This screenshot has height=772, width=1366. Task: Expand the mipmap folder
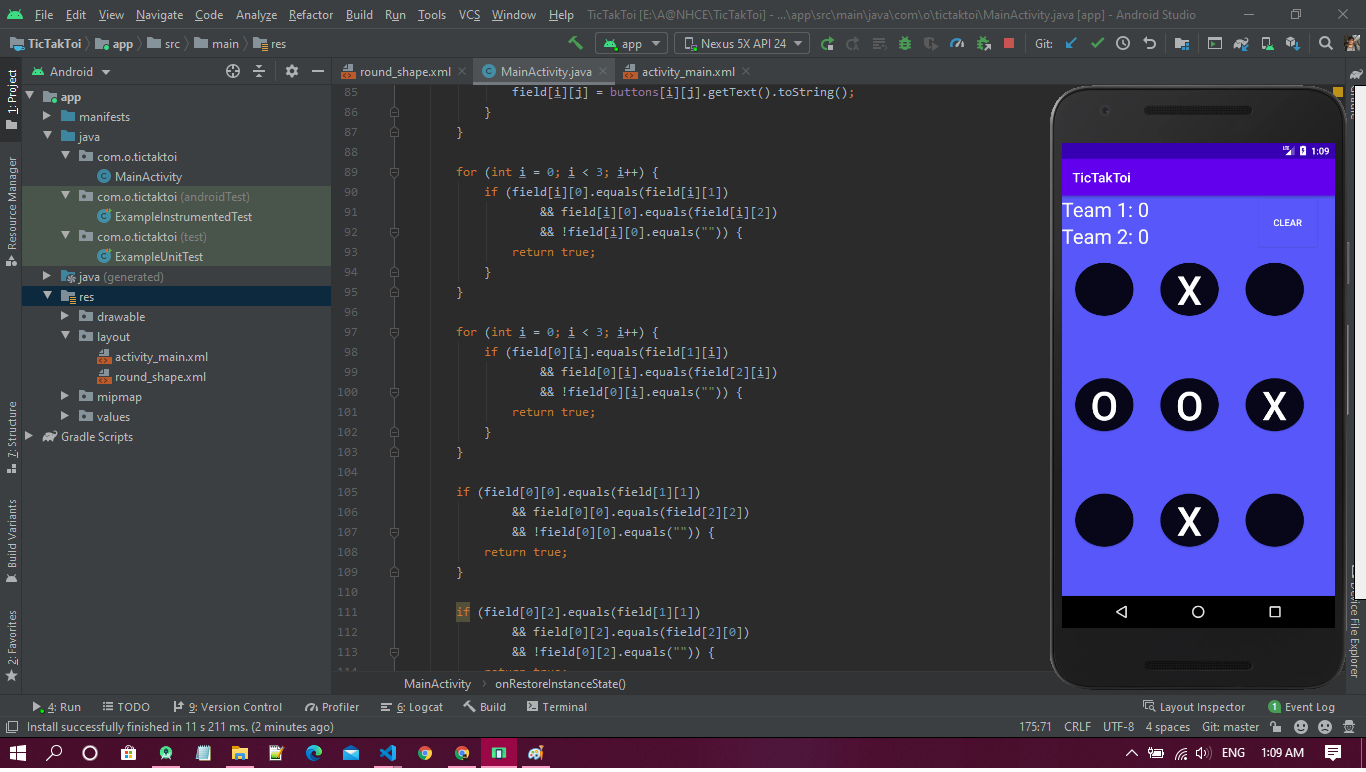tap(65, 397)
